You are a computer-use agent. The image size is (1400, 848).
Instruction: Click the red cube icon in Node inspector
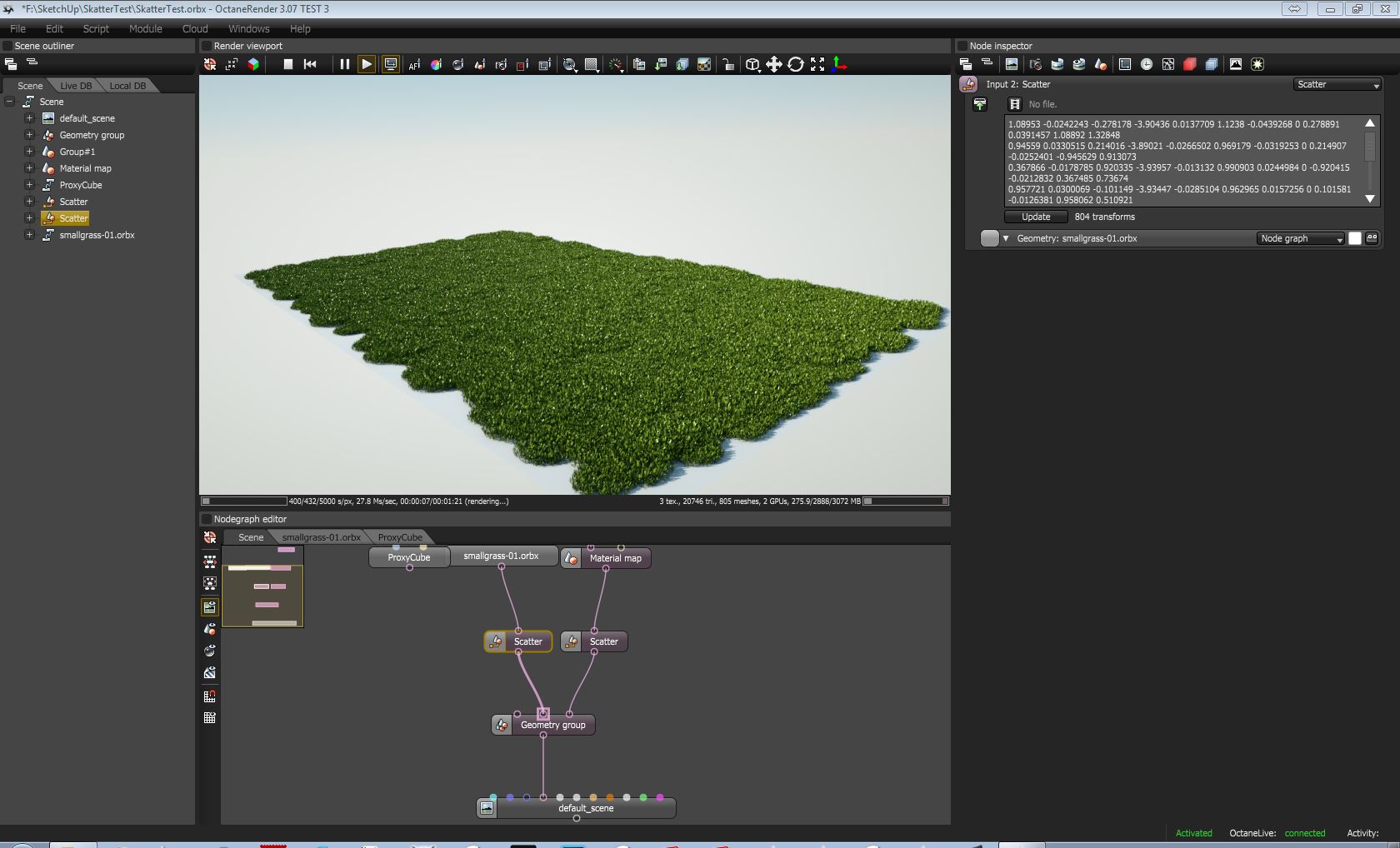tap(1190, 64)
